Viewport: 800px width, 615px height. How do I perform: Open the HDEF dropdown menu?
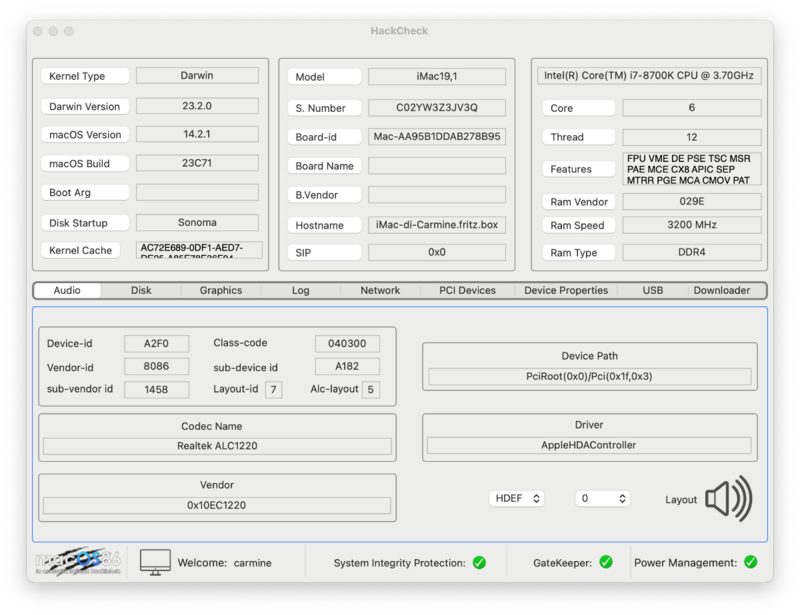coord(517,498)
